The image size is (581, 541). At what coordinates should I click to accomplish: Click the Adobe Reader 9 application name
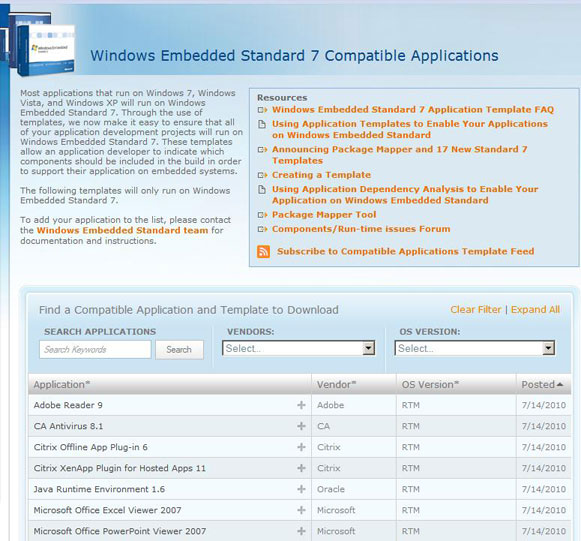click(68, 405)
